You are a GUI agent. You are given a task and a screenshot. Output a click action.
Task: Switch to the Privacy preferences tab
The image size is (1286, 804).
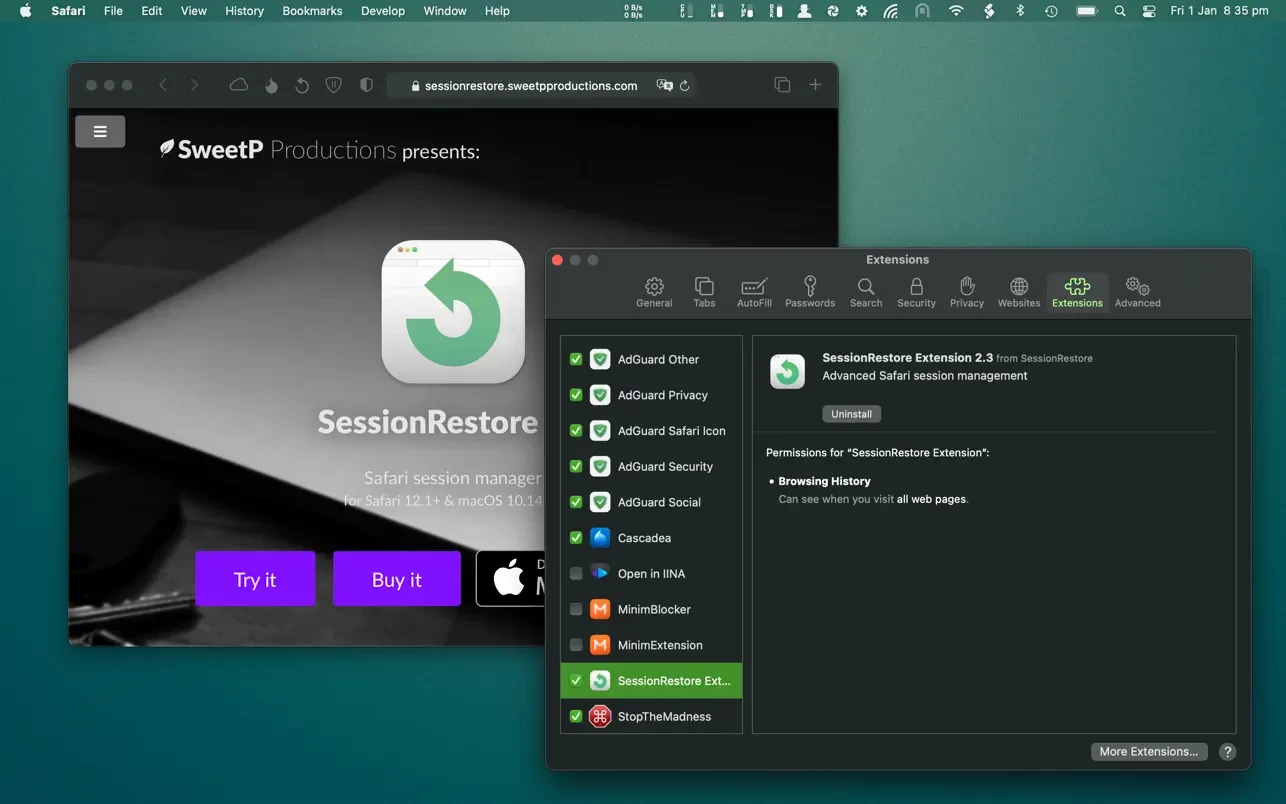(967, 292)
